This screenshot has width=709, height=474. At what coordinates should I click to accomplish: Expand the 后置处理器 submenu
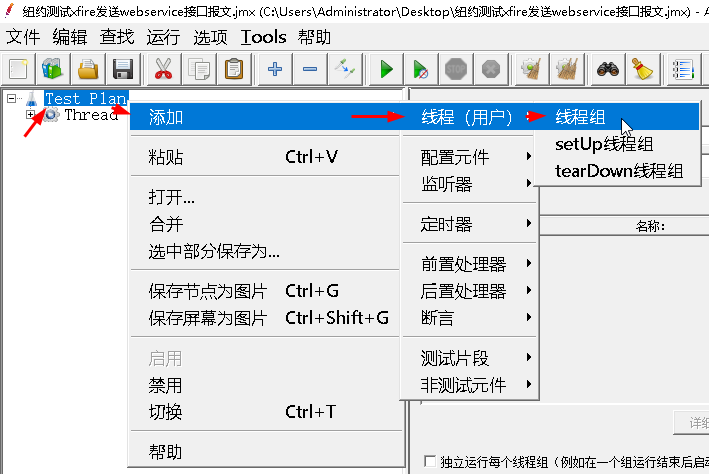pyautogui.click(x=469, y=291)
